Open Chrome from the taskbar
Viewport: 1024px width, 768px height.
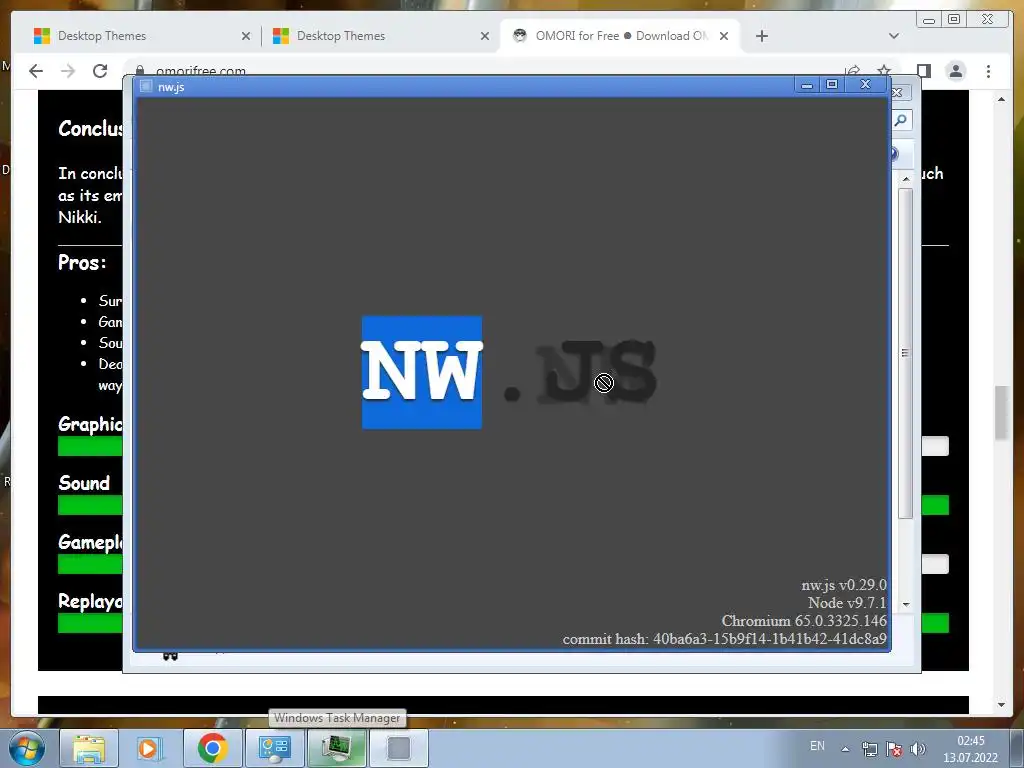(212, 748)
